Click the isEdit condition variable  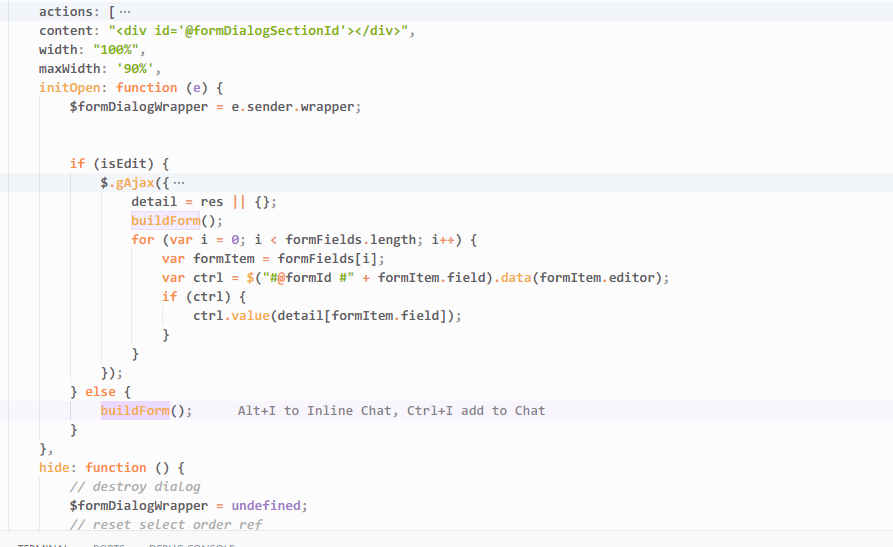pyautogui.click(x=128, y=163)
